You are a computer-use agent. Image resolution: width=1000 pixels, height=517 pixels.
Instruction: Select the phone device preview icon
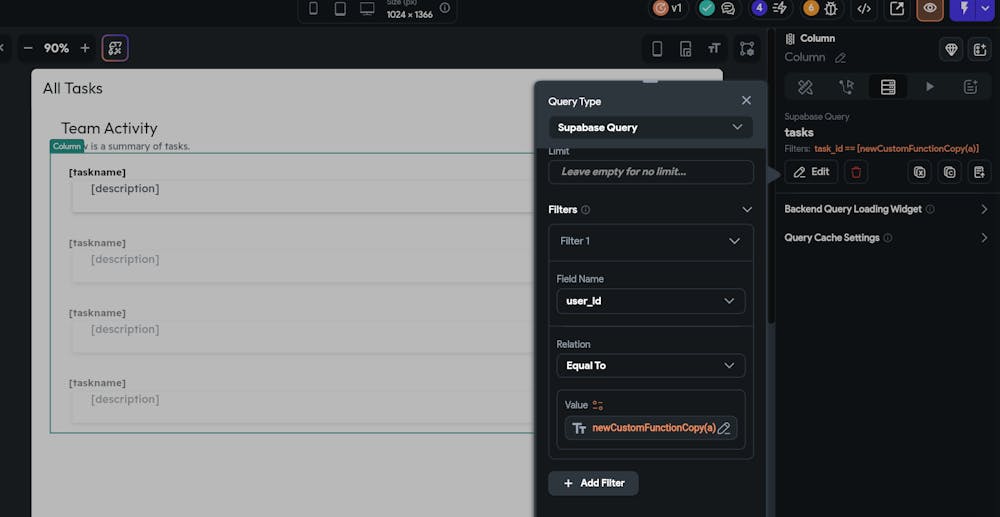point(313,8)
